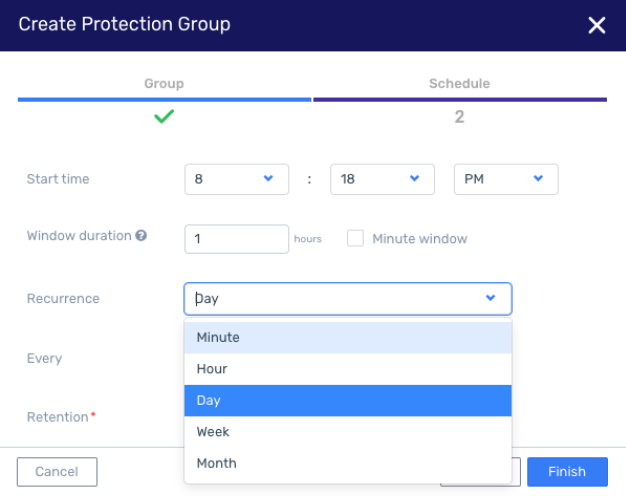Click the Window duration help icon
Image resolution: width=626 pixels, height=496 pixels.
click(141, 236)
